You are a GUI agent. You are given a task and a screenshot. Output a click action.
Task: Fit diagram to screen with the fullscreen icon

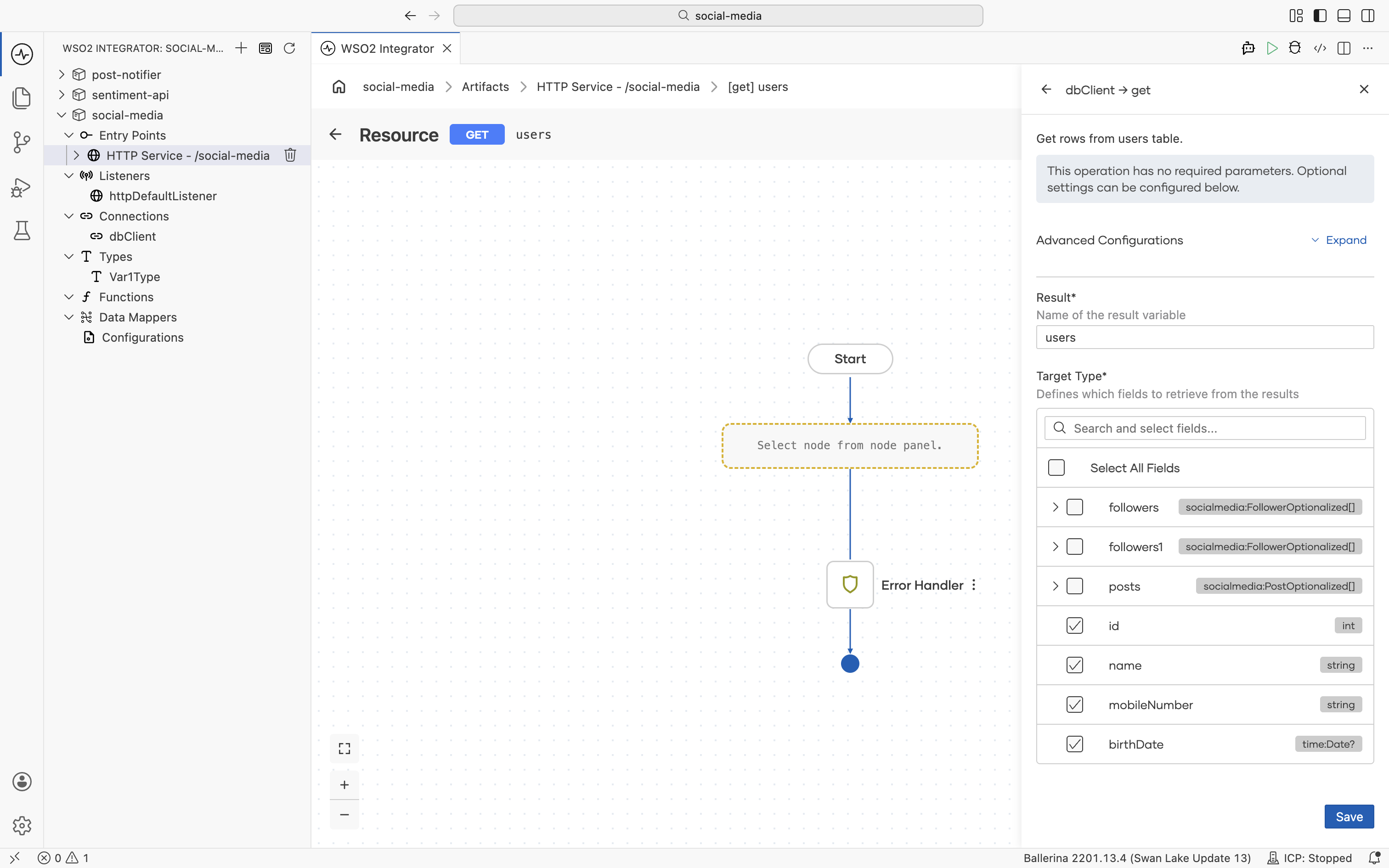pos(344,748)
